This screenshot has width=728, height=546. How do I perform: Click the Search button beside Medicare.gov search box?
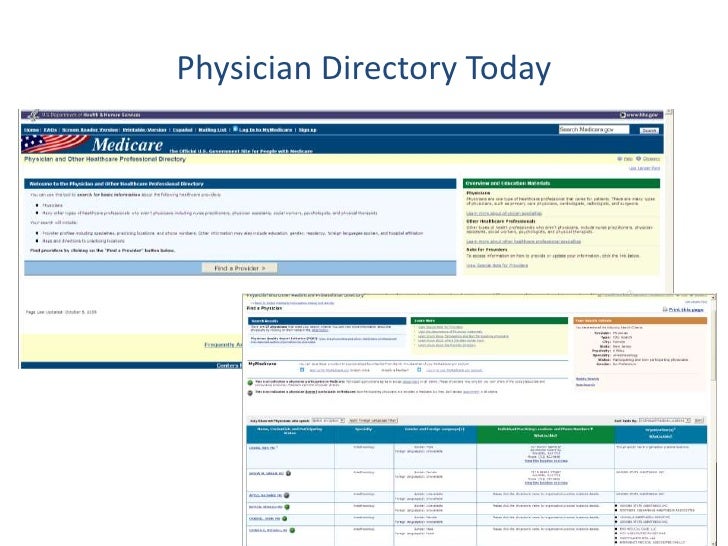649,130
